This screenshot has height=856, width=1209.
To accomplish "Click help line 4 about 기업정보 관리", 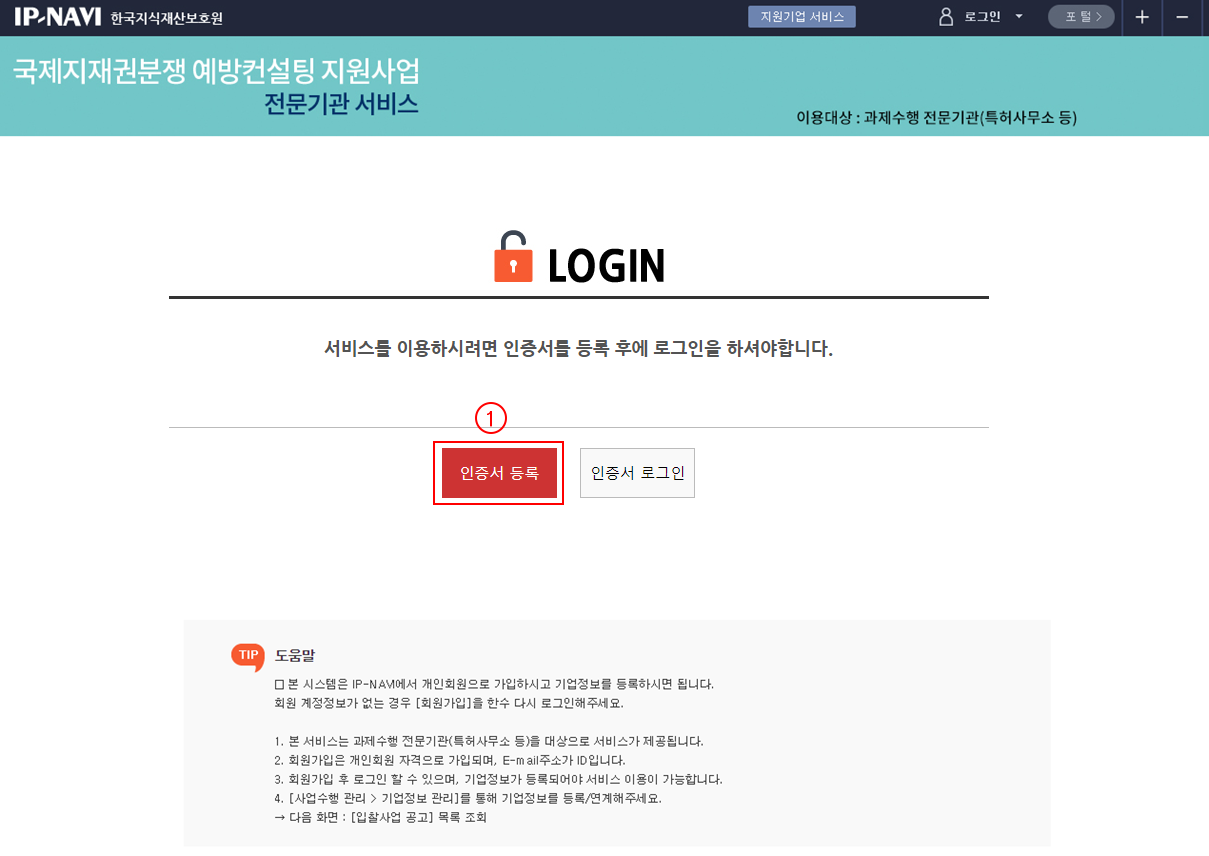I will coord(468,798).
